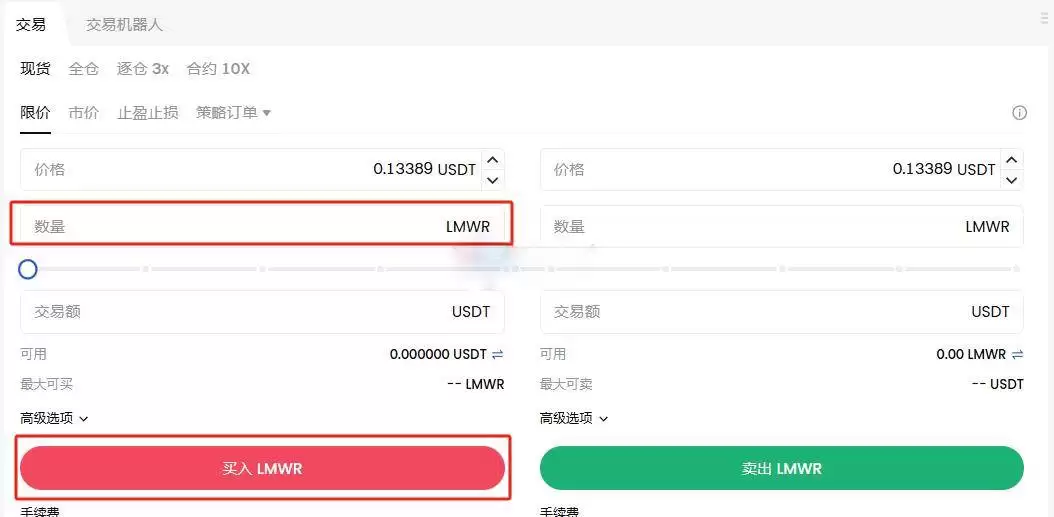Switch to the 交易机器人 tab

point(124,24)
